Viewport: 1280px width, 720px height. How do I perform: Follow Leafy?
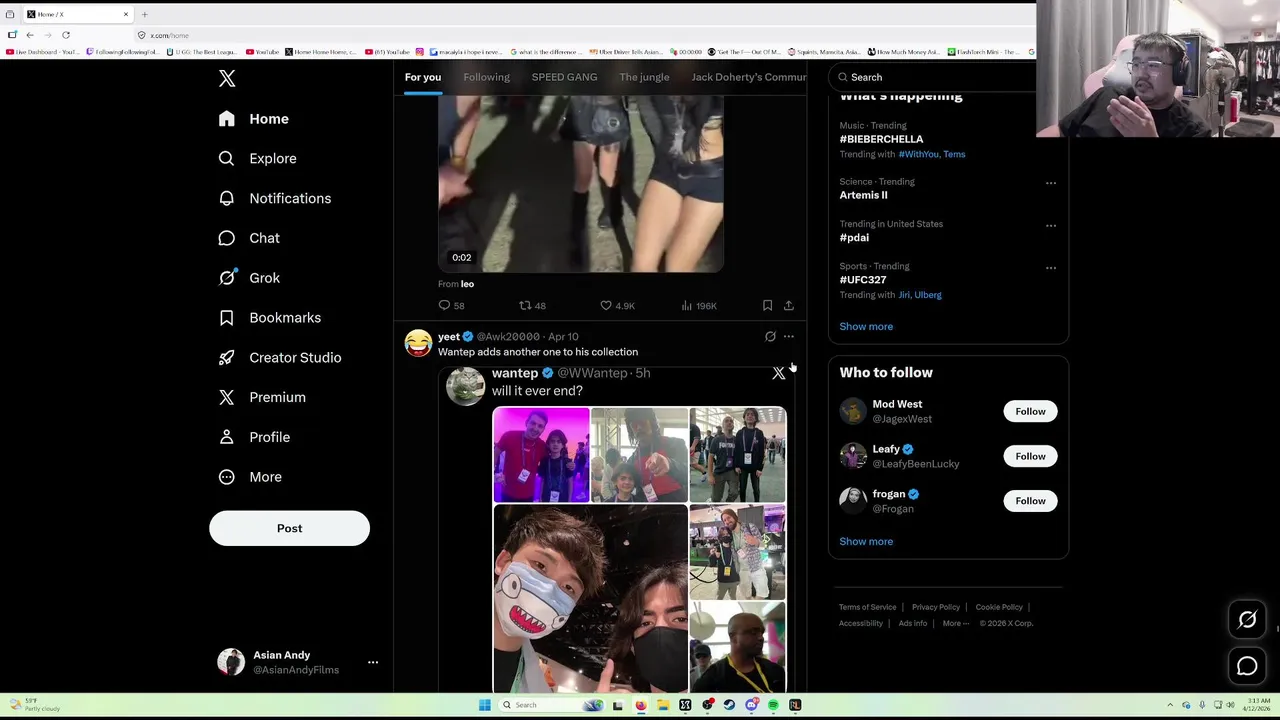click(x=1030, y=456)
